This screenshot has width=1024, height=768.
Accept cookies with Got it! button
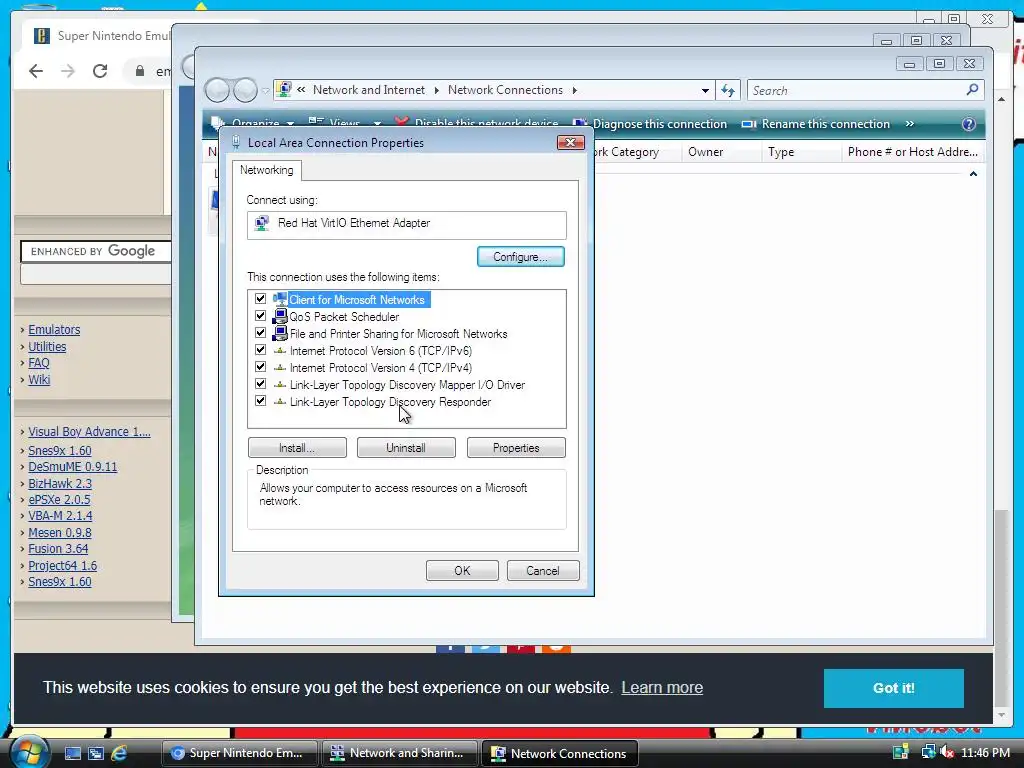pyautogui.click(x=893, y=688)
